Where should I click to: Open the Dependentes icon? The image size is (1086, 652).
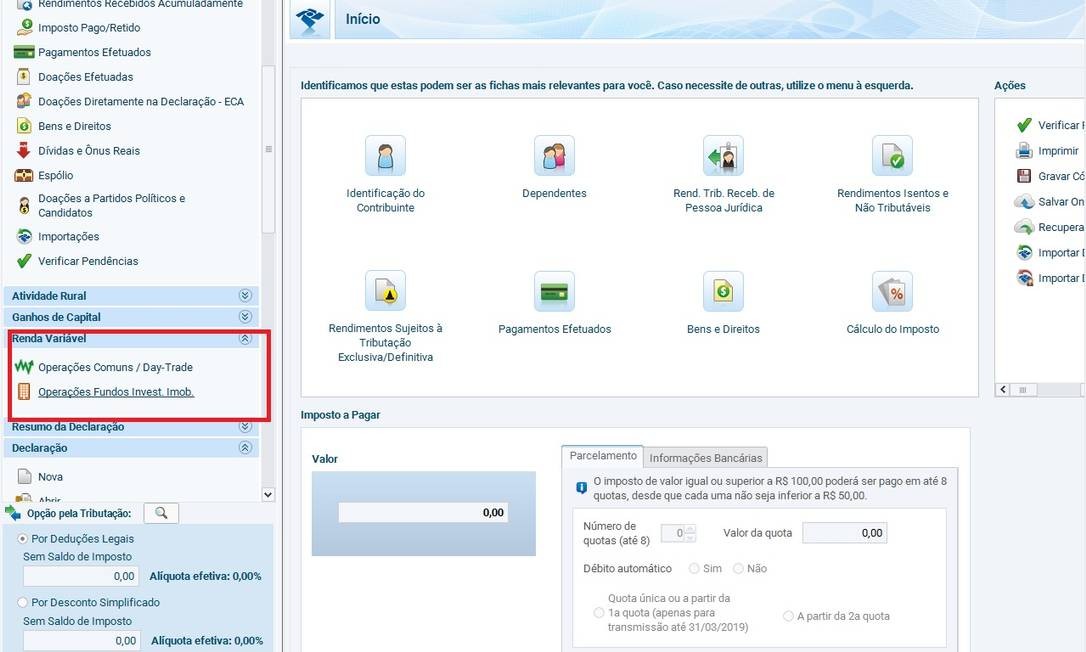tap(554, 156)
